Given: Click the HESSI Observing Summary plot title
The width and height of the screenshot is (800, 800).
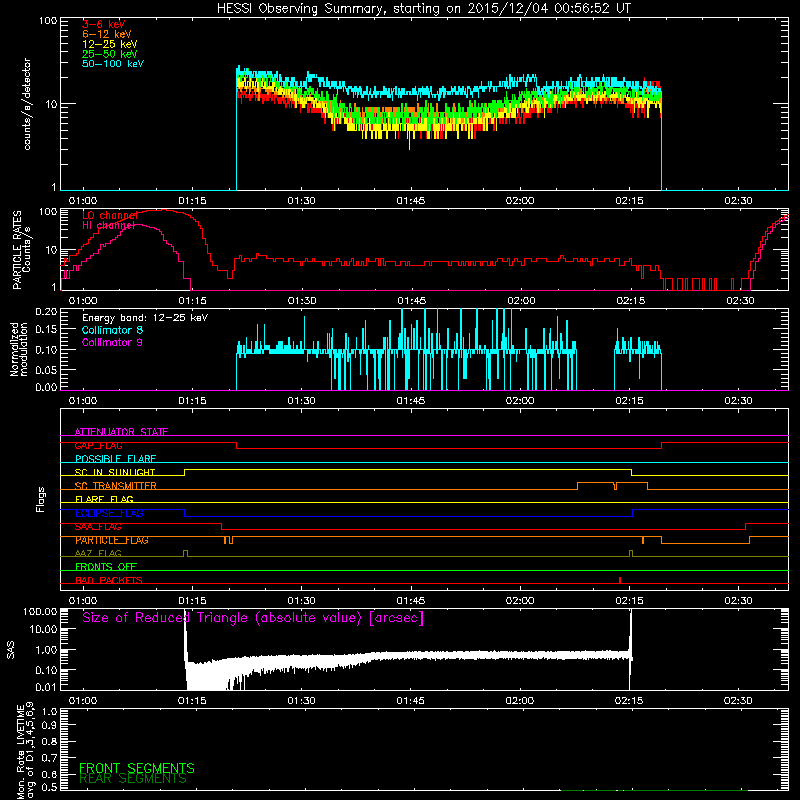Looking at the screenshot, I should pyautogui.click(x=424, y=9).
